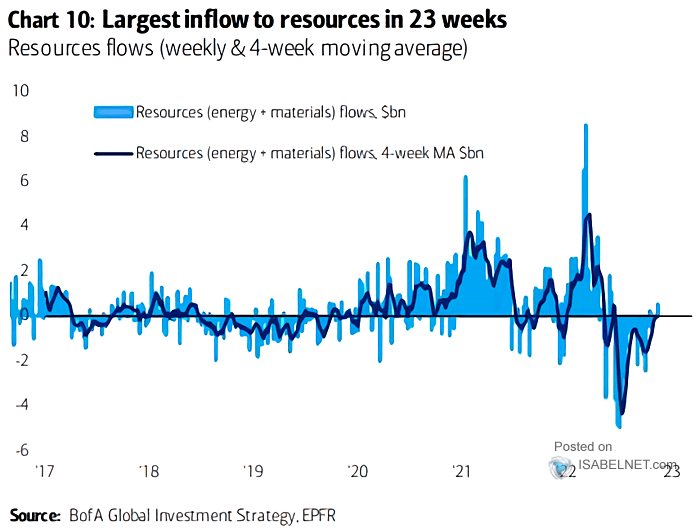Viewport: 700px width, 532px height.
Task: Click the x-axis label '21
Action: pos(462,471)
